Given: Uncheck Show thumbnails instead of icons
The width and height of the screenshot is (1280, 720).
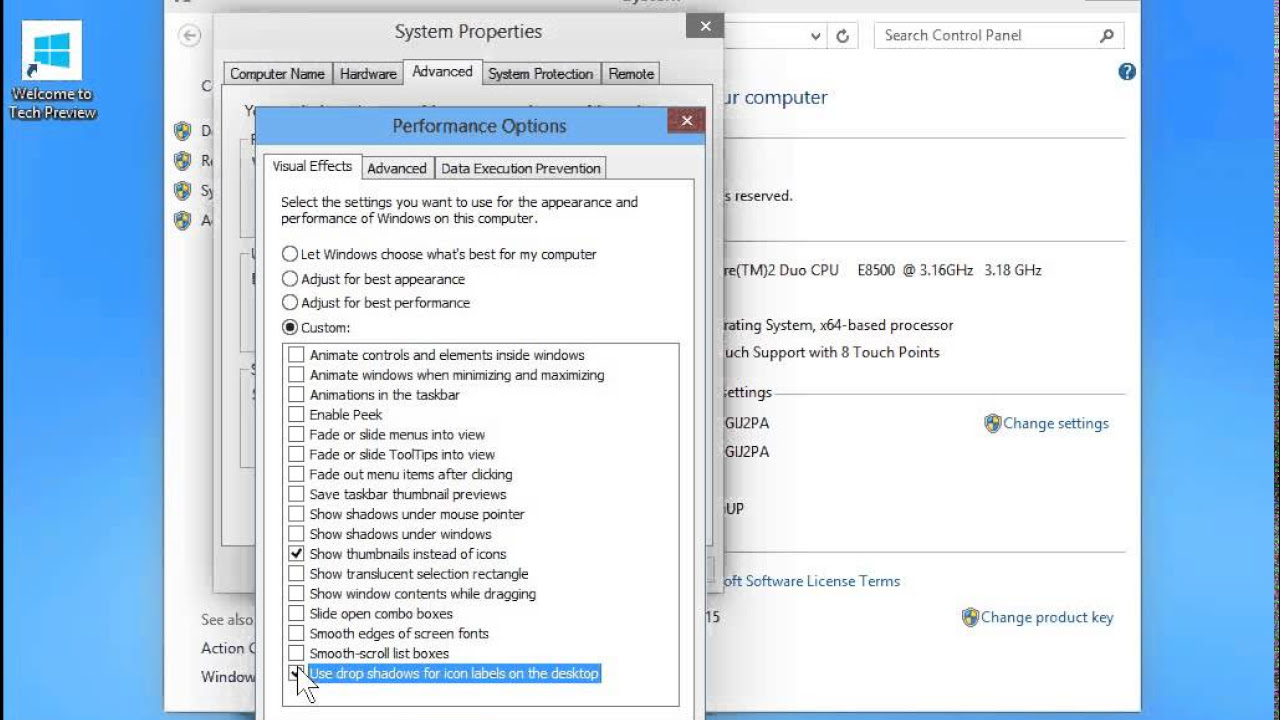Looking at the screenshot, I should click(296, 553).
